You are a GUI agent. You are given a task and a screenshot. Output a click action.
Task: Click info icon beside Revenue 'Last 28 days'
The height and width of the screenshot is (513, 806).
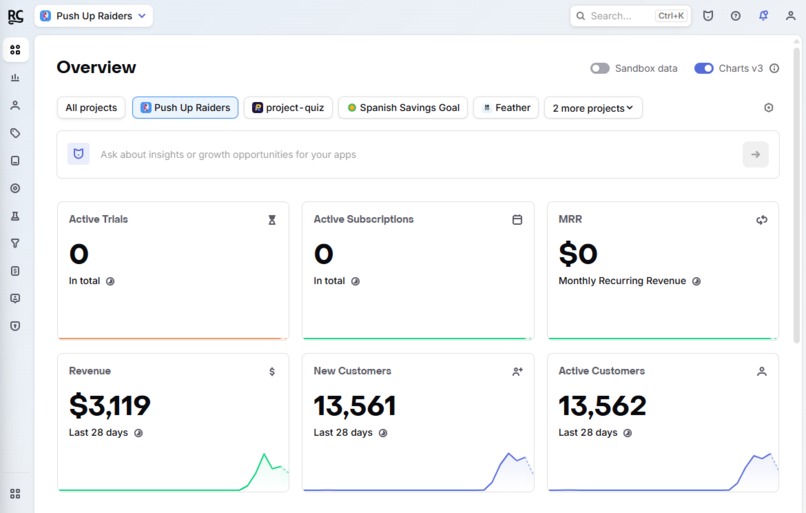[138, 433]
